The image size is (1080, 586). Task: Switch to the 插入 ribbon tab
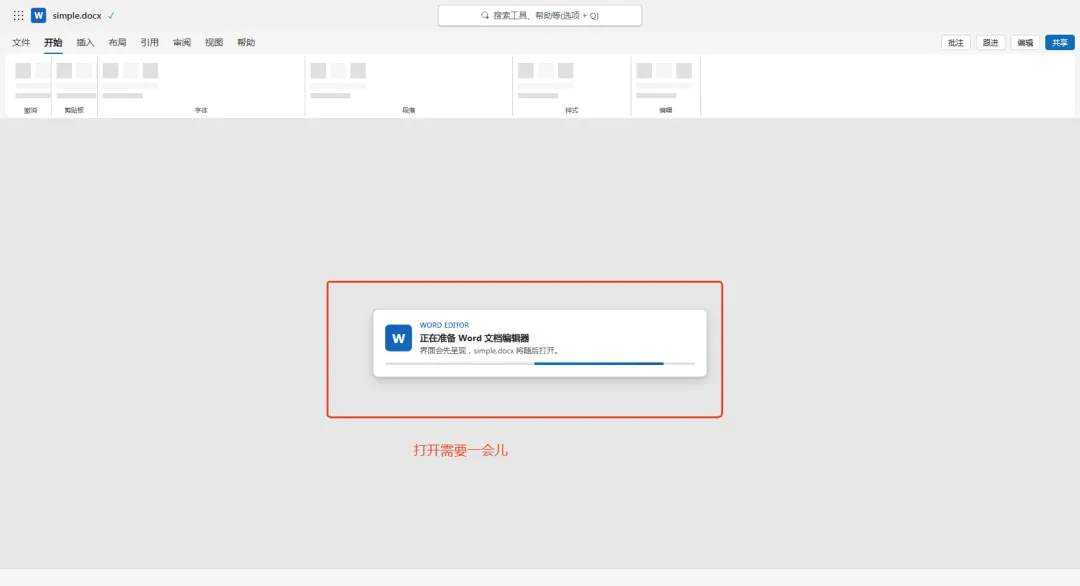coord(85,43)
